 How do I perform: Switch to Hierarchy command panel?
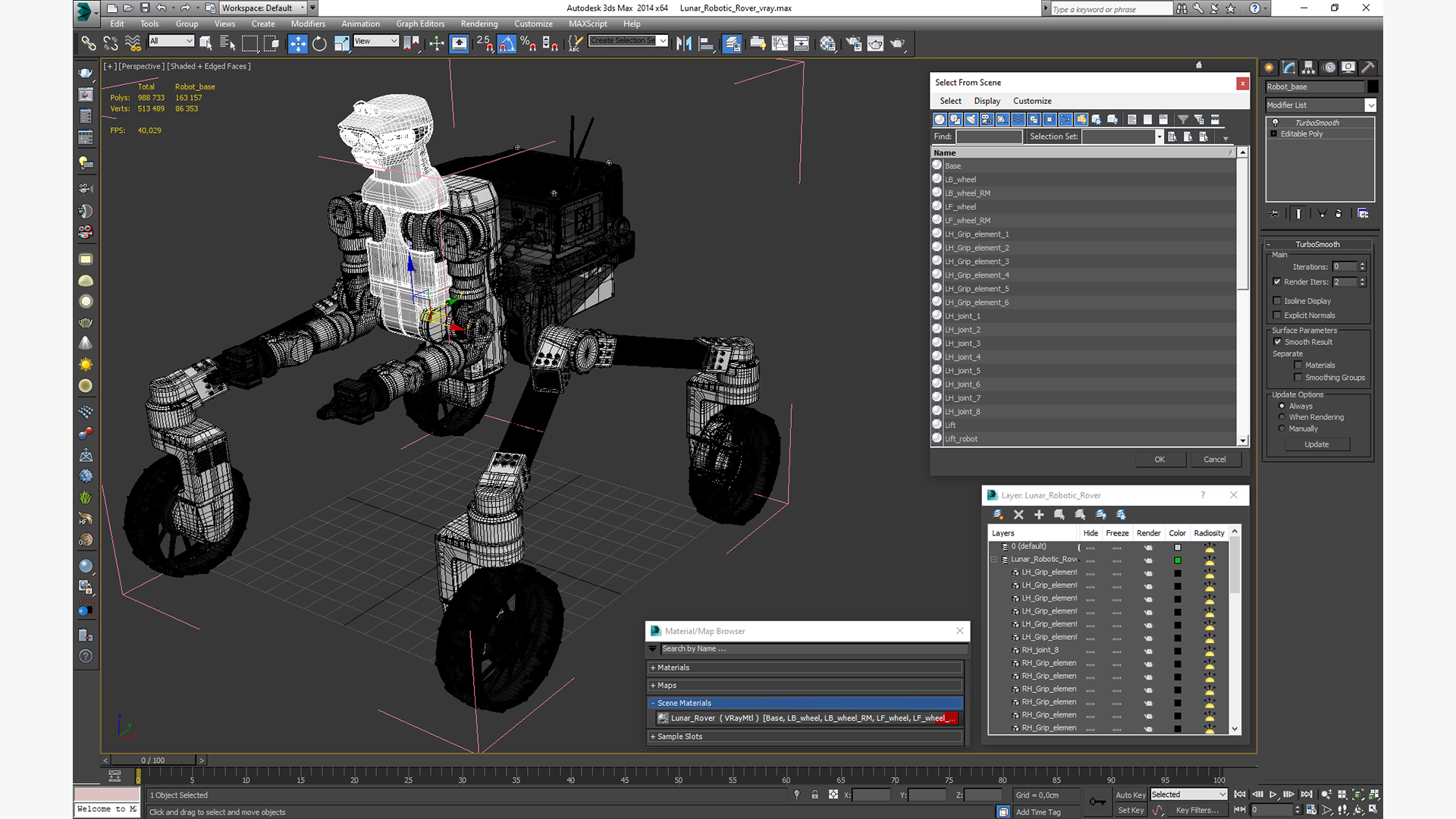pyautogui.click(x=1309, y=67)
